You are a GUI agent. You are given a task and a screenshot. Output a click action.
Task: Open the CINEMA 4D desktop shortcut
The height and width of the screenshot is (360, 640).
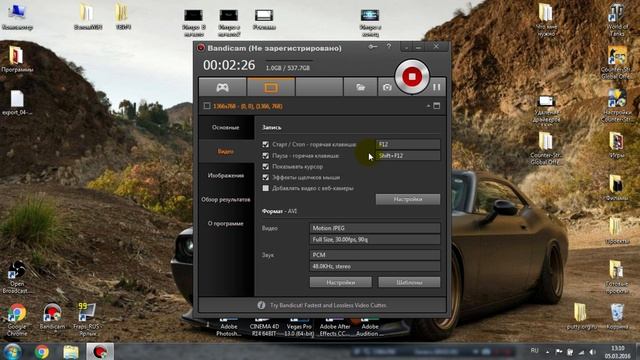pos(264,328)
